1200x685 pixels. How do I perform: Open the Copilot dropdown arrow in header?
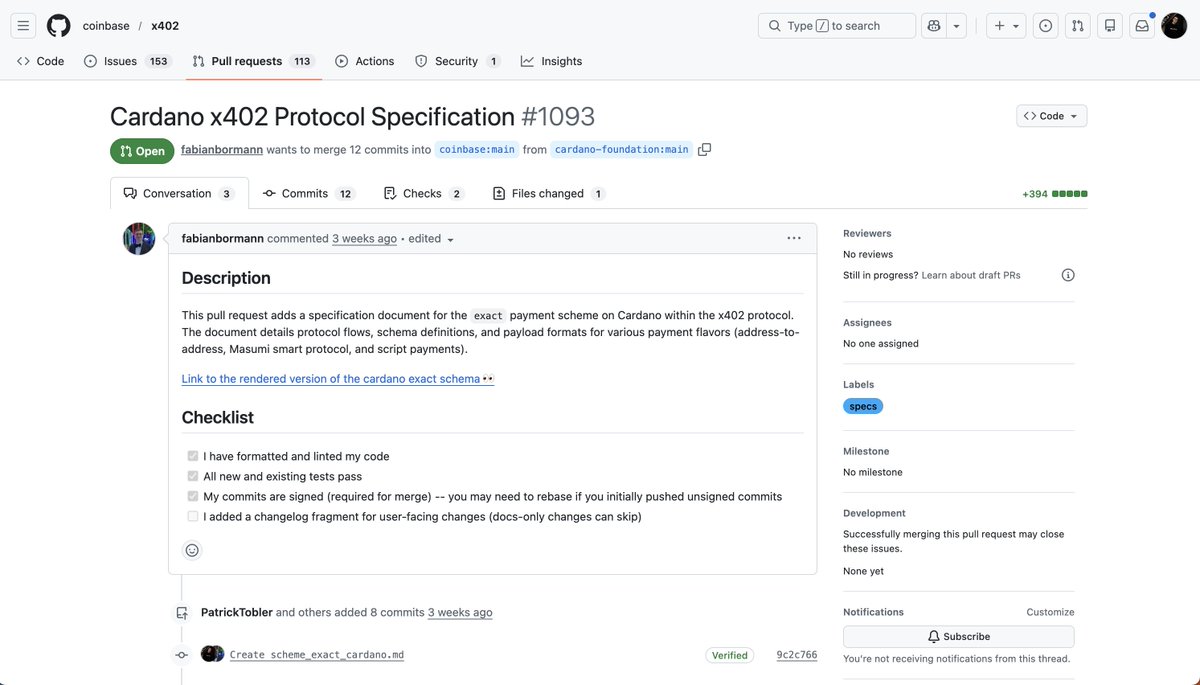957,25
